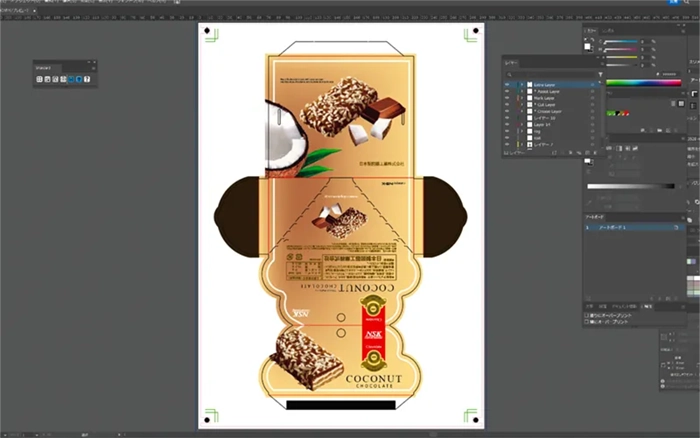
Task: Click the first icon in the Shoecard panel
Action: pyautogui.click(x=39, y=78)
